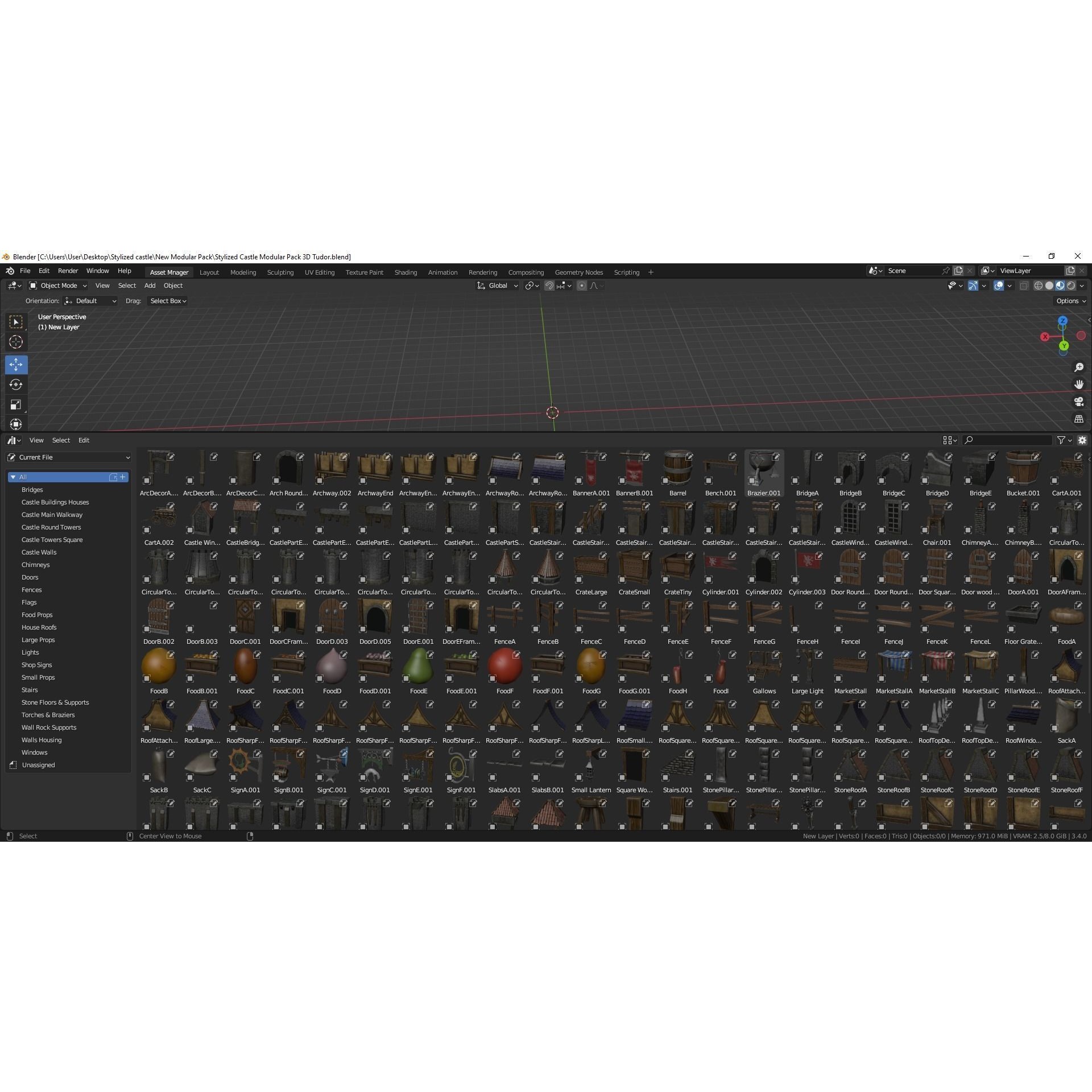Open the Current File library dropdown
The height and width of the screenshot is (1092, 1092).
pos(68,457)
